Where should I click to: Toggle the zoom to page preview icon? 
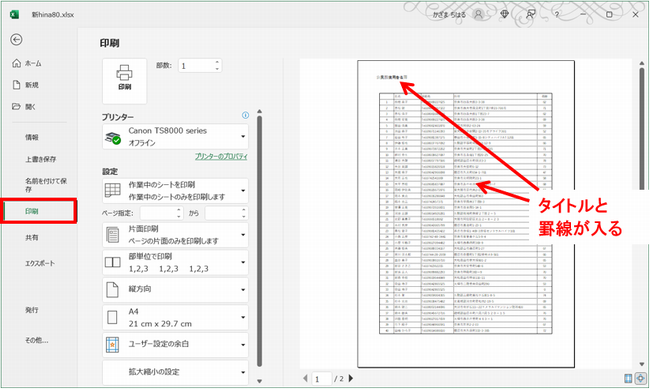coord(640,378)
